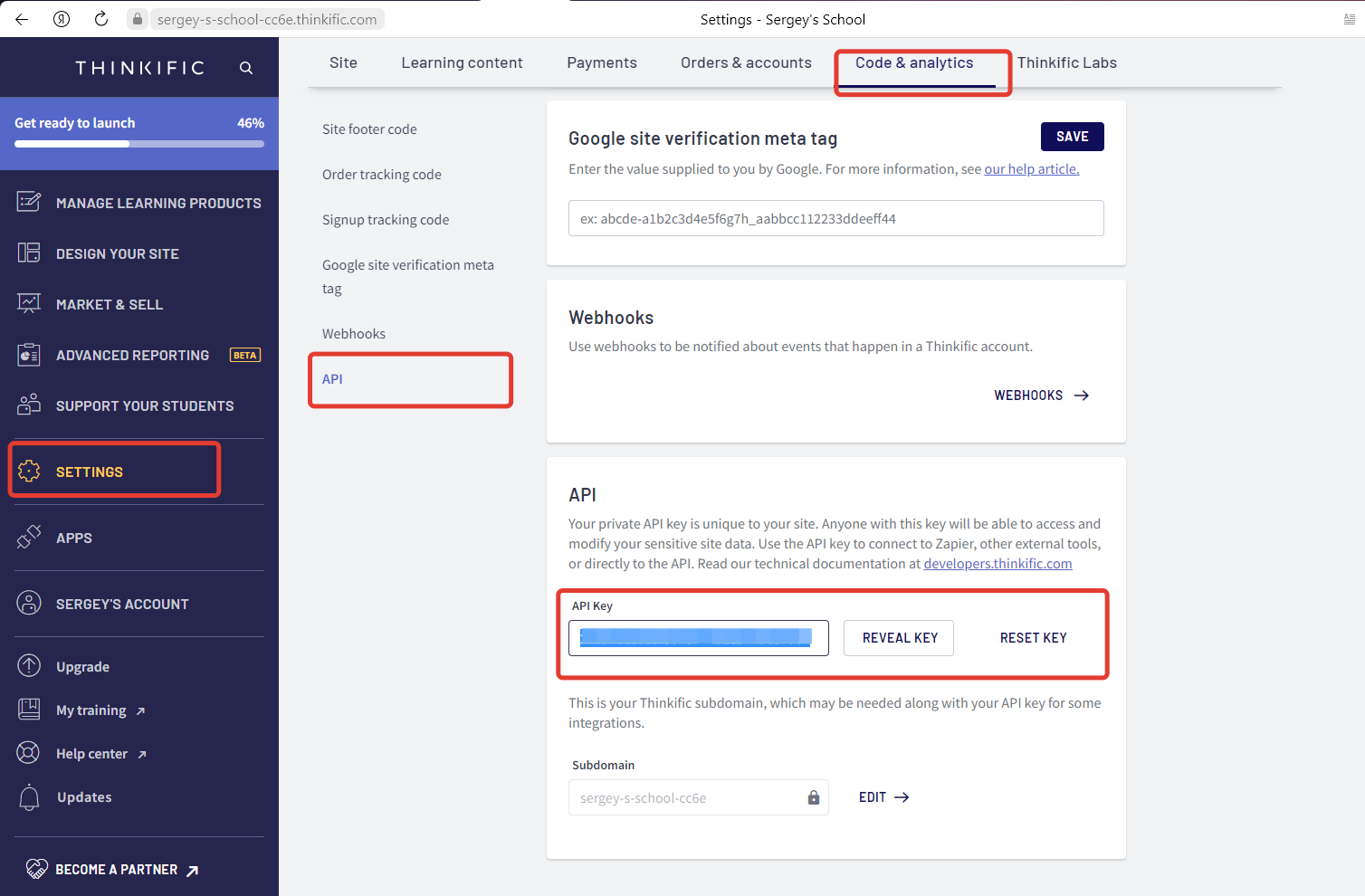Open the Help center link text

91,754
